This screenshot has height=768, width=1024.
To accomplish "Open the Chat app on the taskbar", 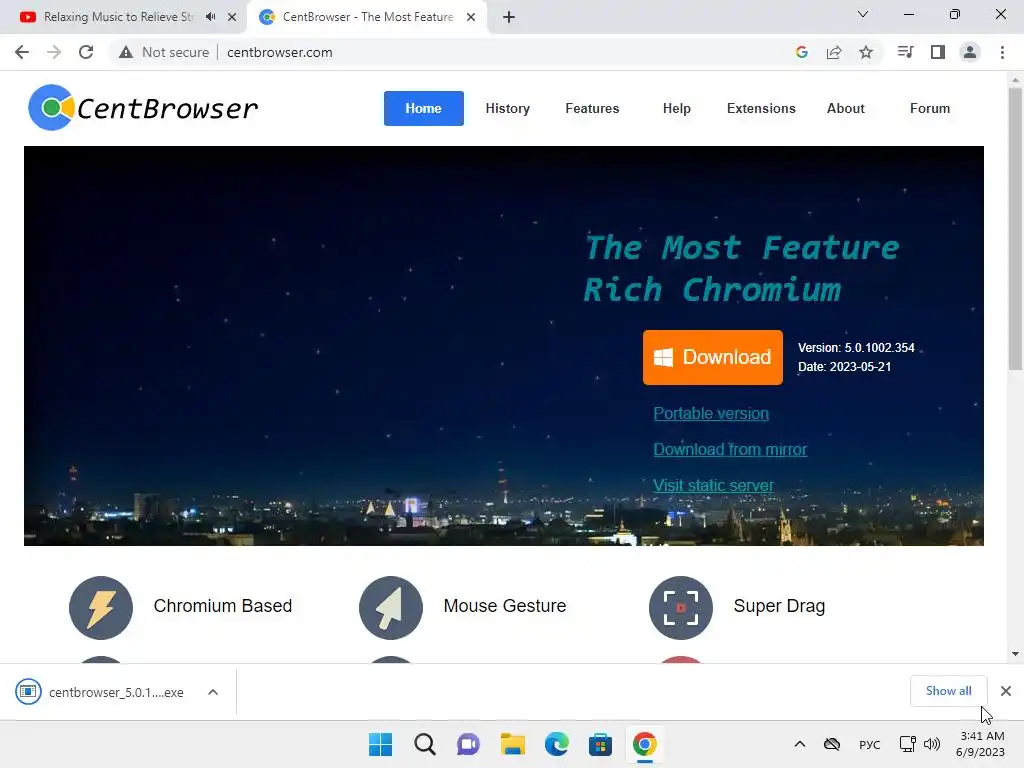I will click(468, 744).
